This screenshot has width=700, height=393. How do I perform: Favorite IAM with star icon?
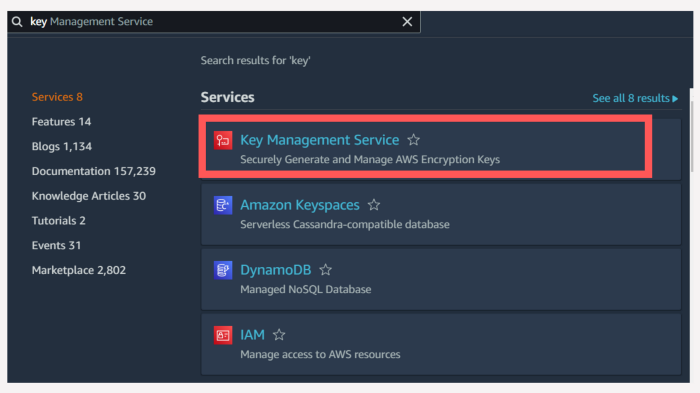279,334
